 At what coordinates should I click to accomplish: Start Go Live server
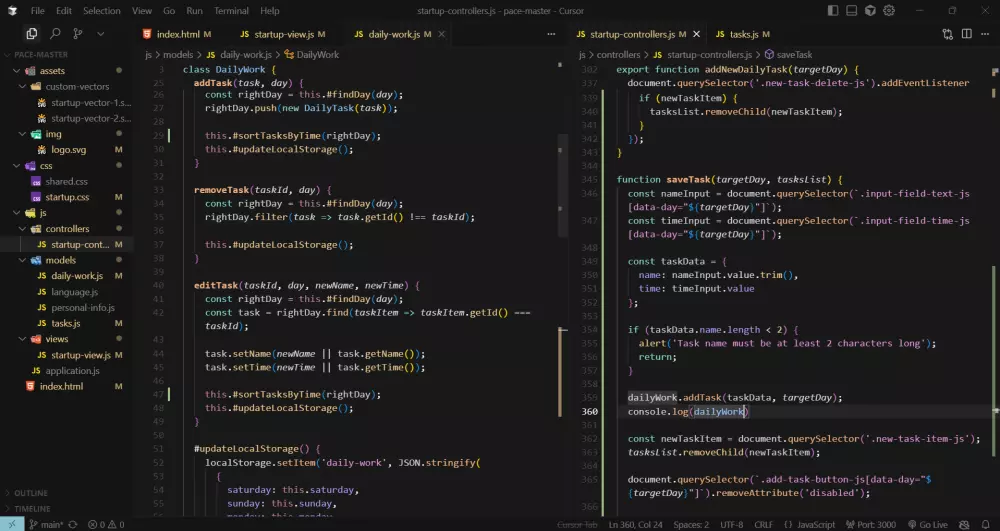click(x=928, y=525)
